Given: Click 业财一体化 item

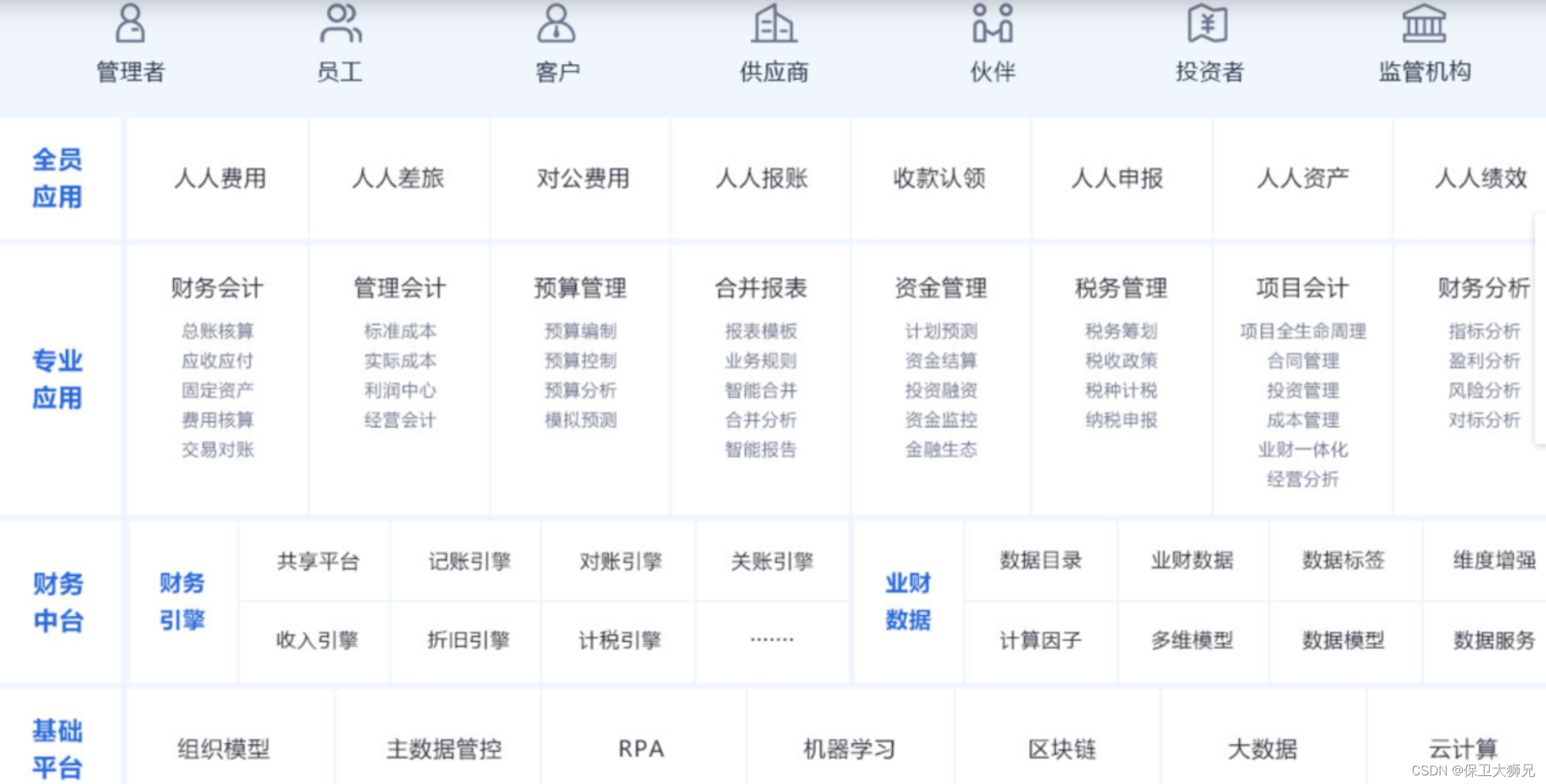Looking at the screenshot, I should (x=1303, y=449).
